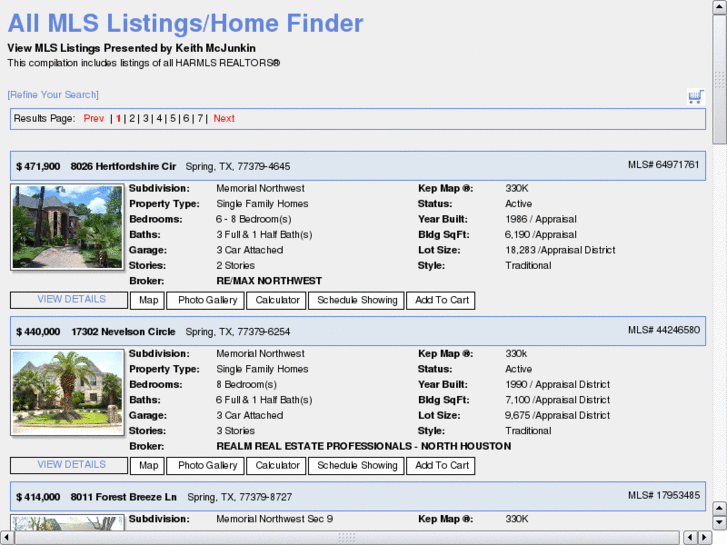The image size is (727, 545).
Task: Click the horizontal scrollbar left arrow at far left
Action: click(x=7, y=538)
